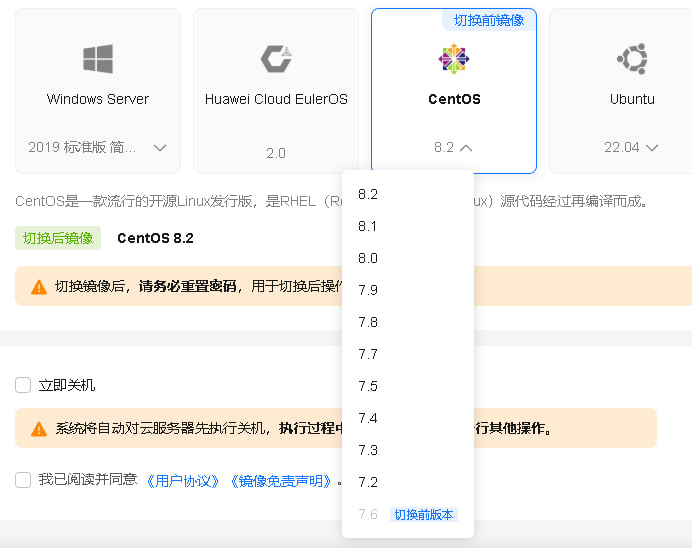Image resolution: width=692 pixels, height=555 pixels.
Task: Click the Huawei Cloud EulerOS logo icon
Action: click(276, 58)
